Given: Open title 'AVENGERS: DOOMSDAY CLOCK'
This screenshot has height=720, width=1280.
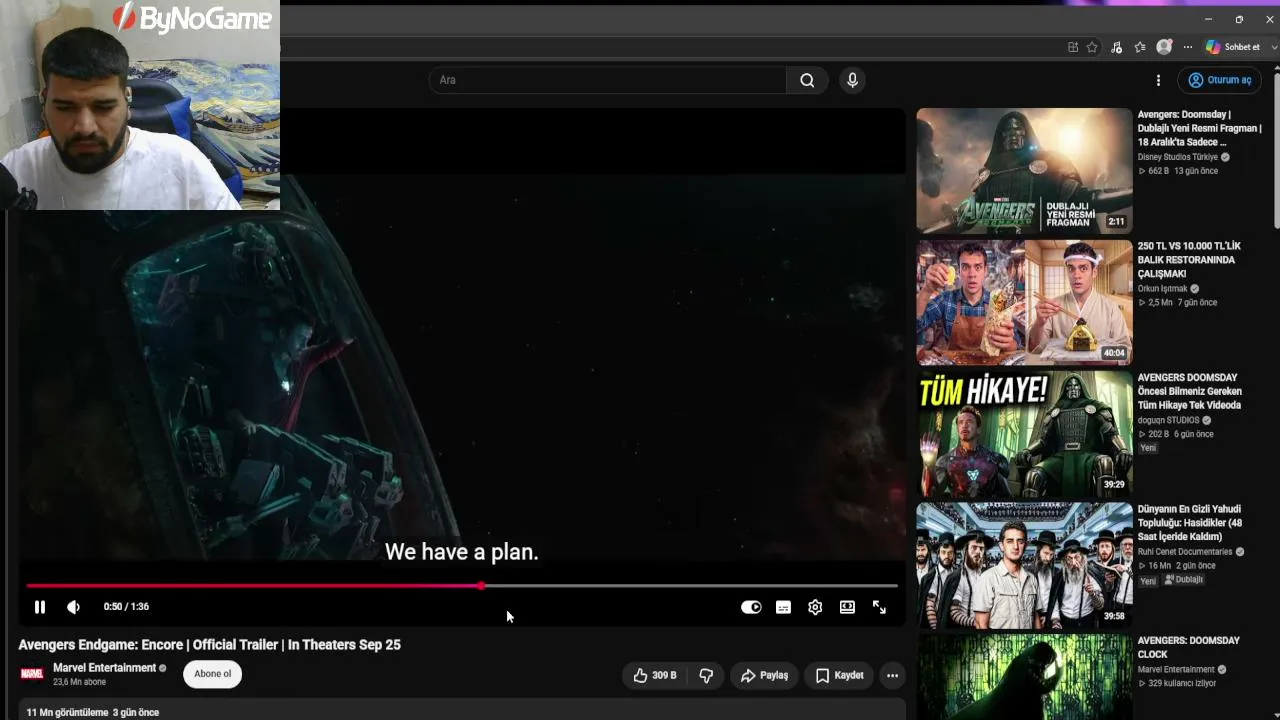Looking at the screenshot, I should click(1188, 647).
